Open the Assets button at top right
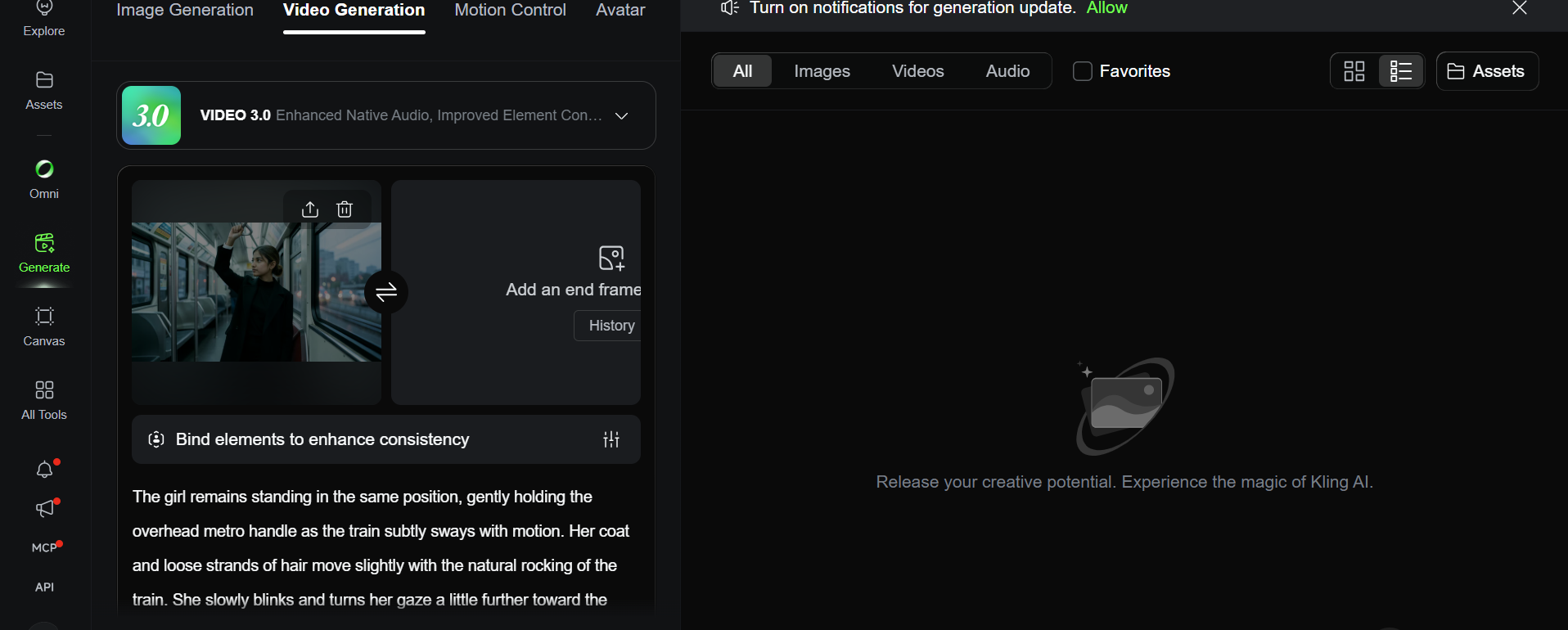The height and width of the screenshot is (630, 1568). [x=1487, y=71]
